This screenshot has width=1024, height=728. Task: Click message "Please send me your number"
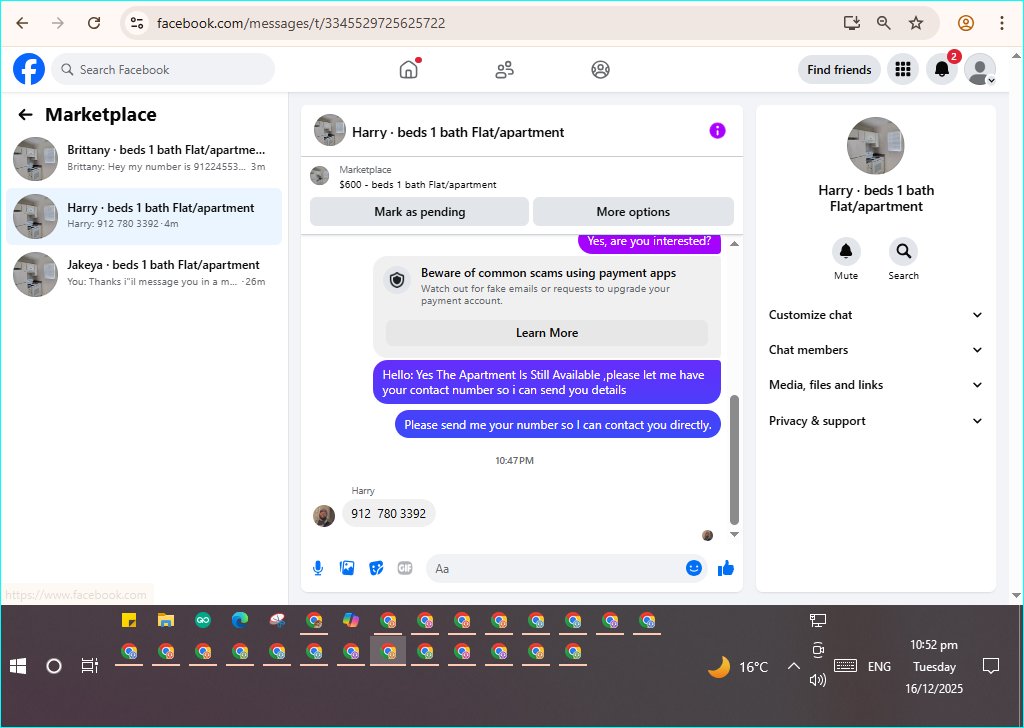(558, 424)
